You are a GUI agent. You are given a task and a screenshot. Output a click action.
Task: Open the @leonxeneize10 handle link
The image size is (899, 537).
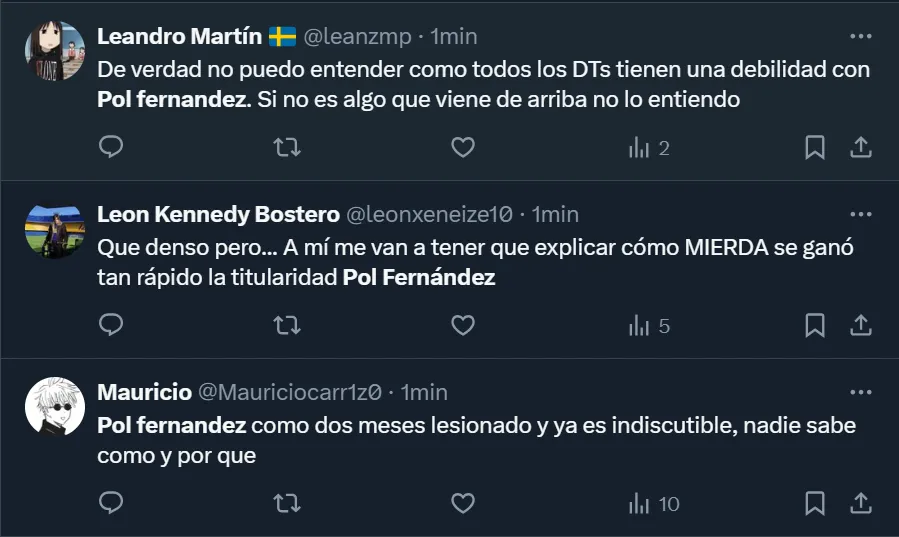(429, 215)
